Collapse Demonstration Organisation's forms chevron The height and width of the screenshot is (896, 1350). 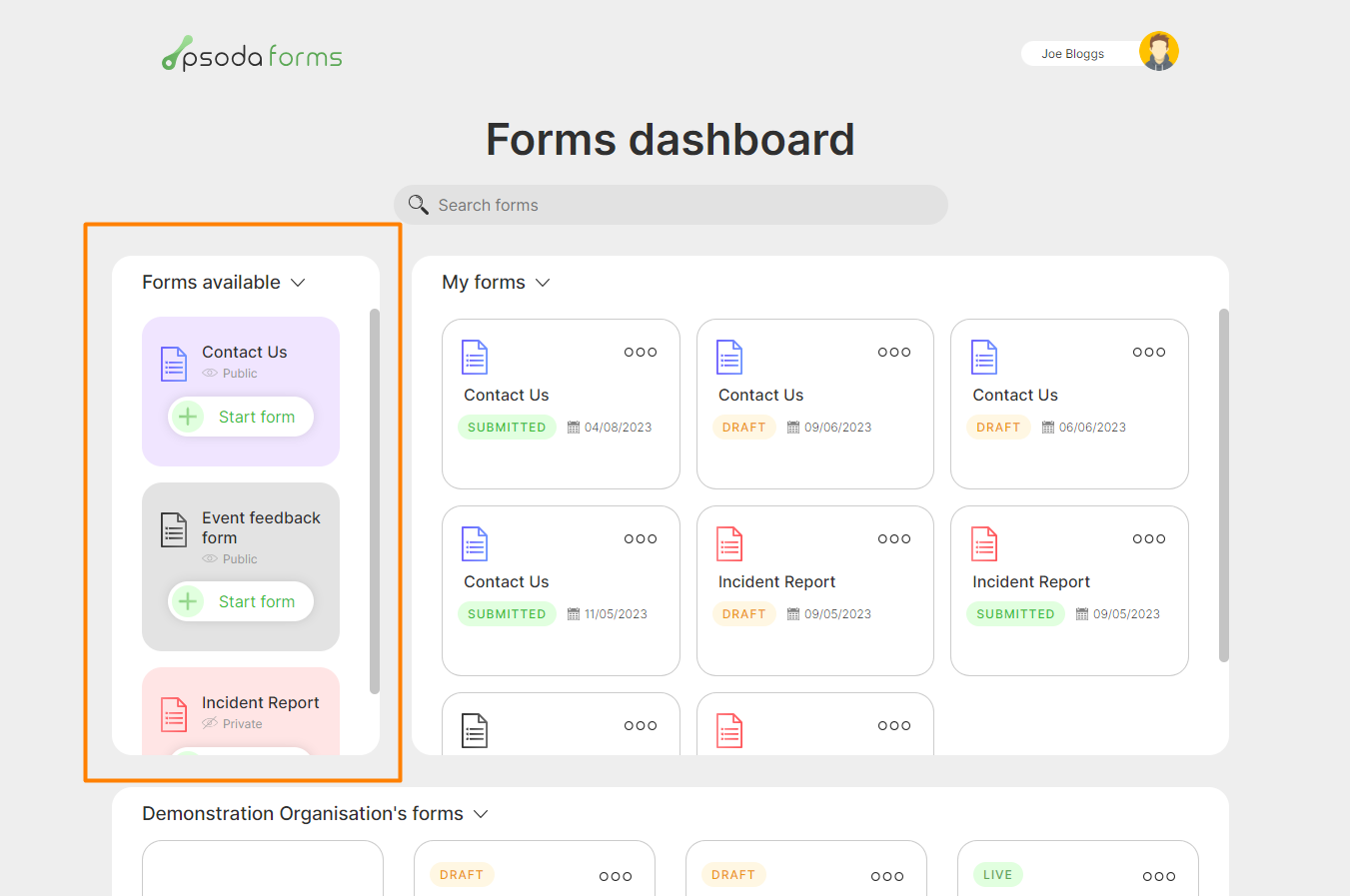click(x=481, y=814)
